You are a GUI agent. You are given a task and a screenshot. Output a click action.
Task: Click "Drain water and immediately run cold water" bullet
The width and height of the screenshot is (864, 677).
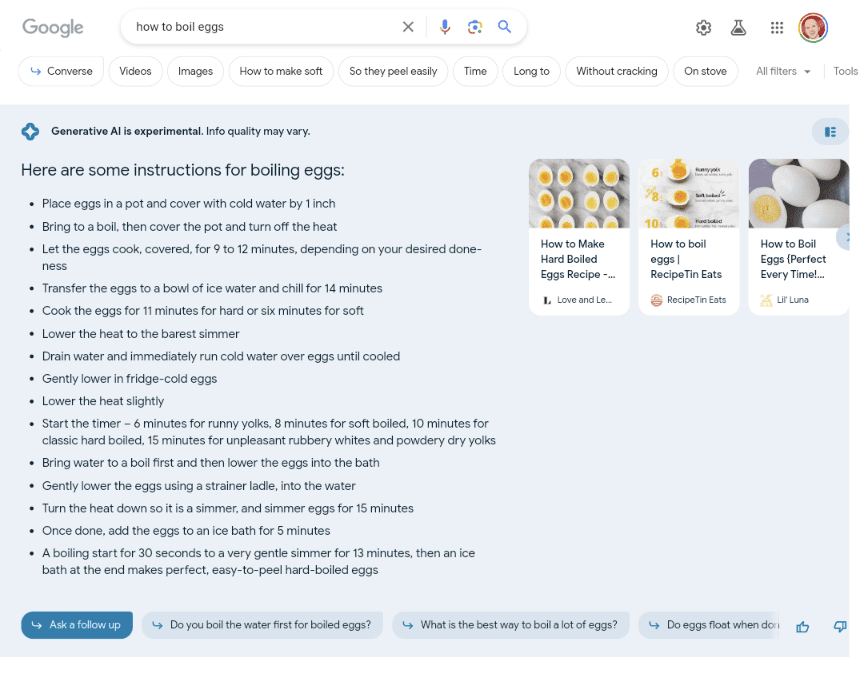click(x=221, y=357)
